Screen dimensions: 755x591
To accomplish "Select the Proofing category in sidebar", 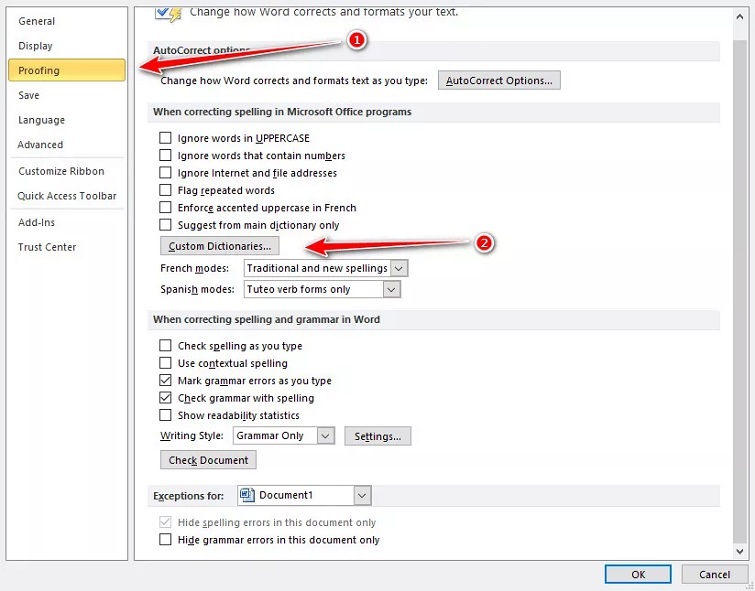I will (x=66, y=70).
